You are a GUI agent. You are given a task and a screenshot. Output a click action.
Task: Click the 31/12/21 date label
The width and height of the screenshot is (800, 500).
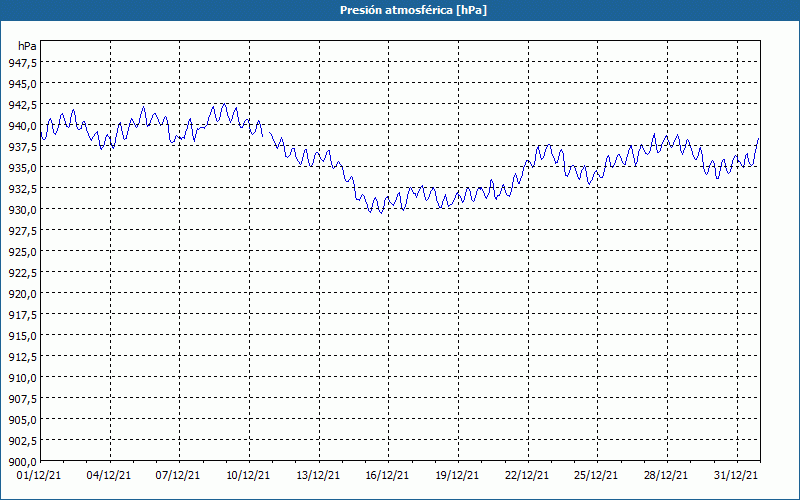click(x=736, y=475)
